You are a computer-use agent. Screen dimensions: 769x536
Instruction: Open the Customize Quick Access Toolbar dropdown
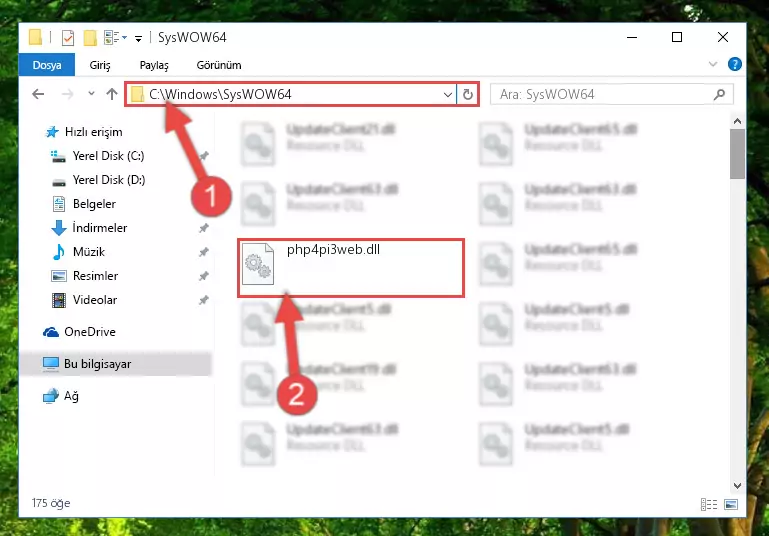click(x=138, y=38)
